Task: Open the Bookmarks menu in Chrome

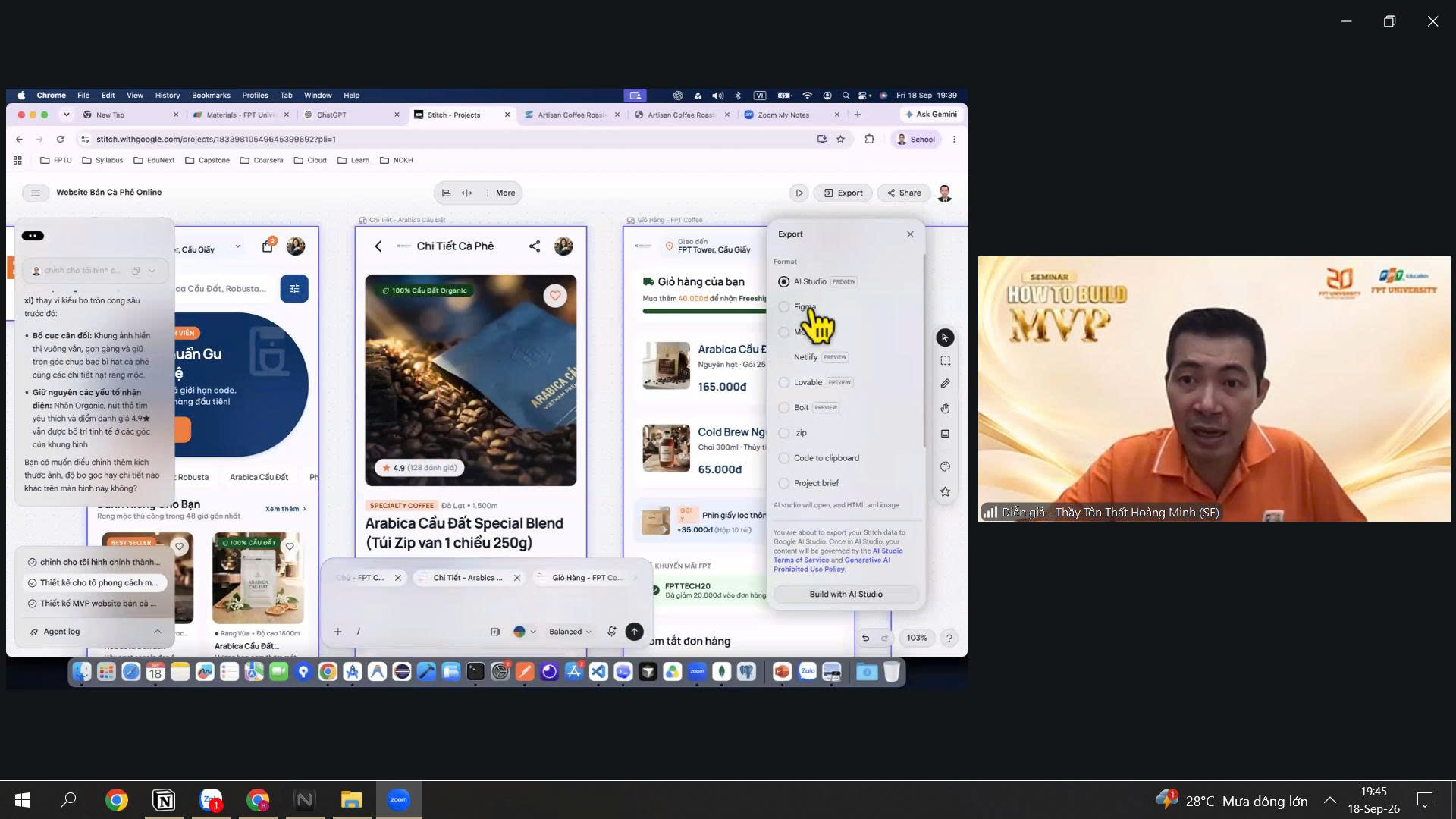Action: tap(211, 96)
